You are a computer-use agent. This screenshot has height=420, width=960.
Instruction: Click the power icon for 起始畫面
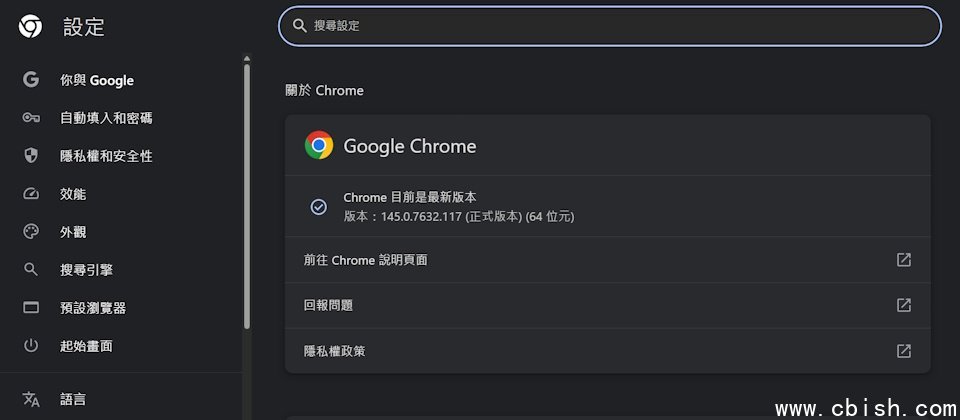click(31, 346)
